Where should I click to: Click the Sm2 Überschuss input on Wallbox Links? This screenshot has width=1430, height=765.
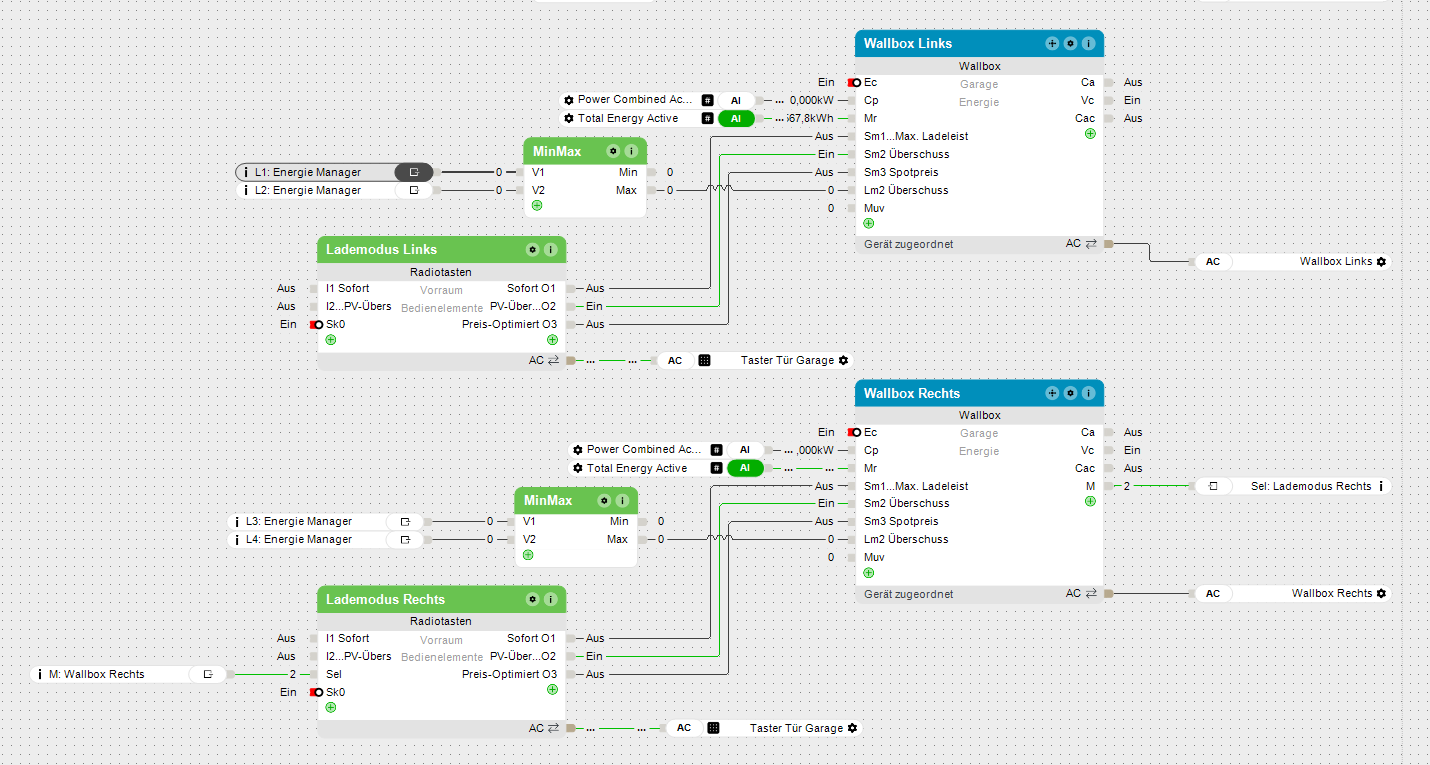point(907,154)
